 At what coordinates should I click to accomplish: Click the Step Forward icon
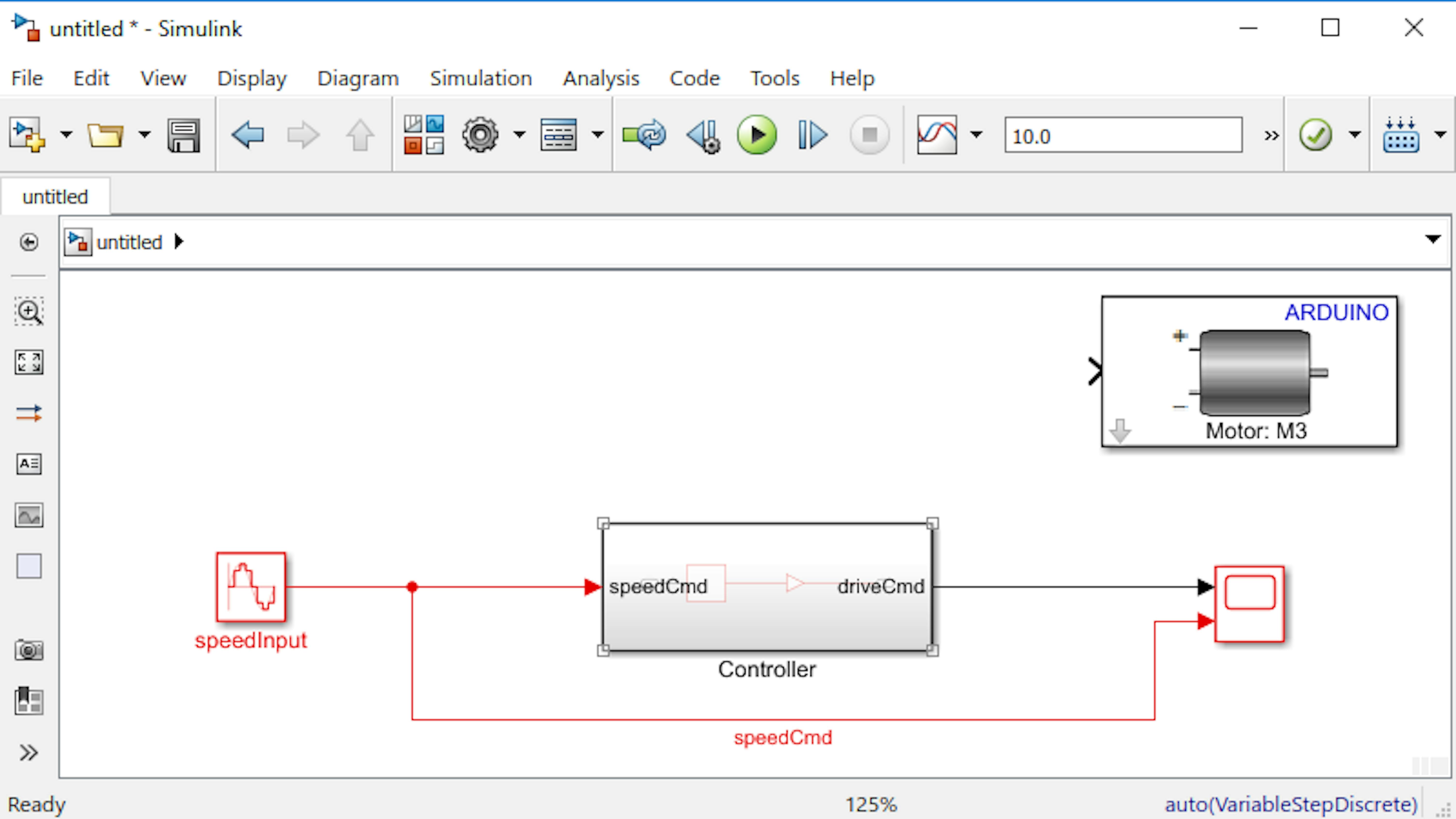pos(813,135)
